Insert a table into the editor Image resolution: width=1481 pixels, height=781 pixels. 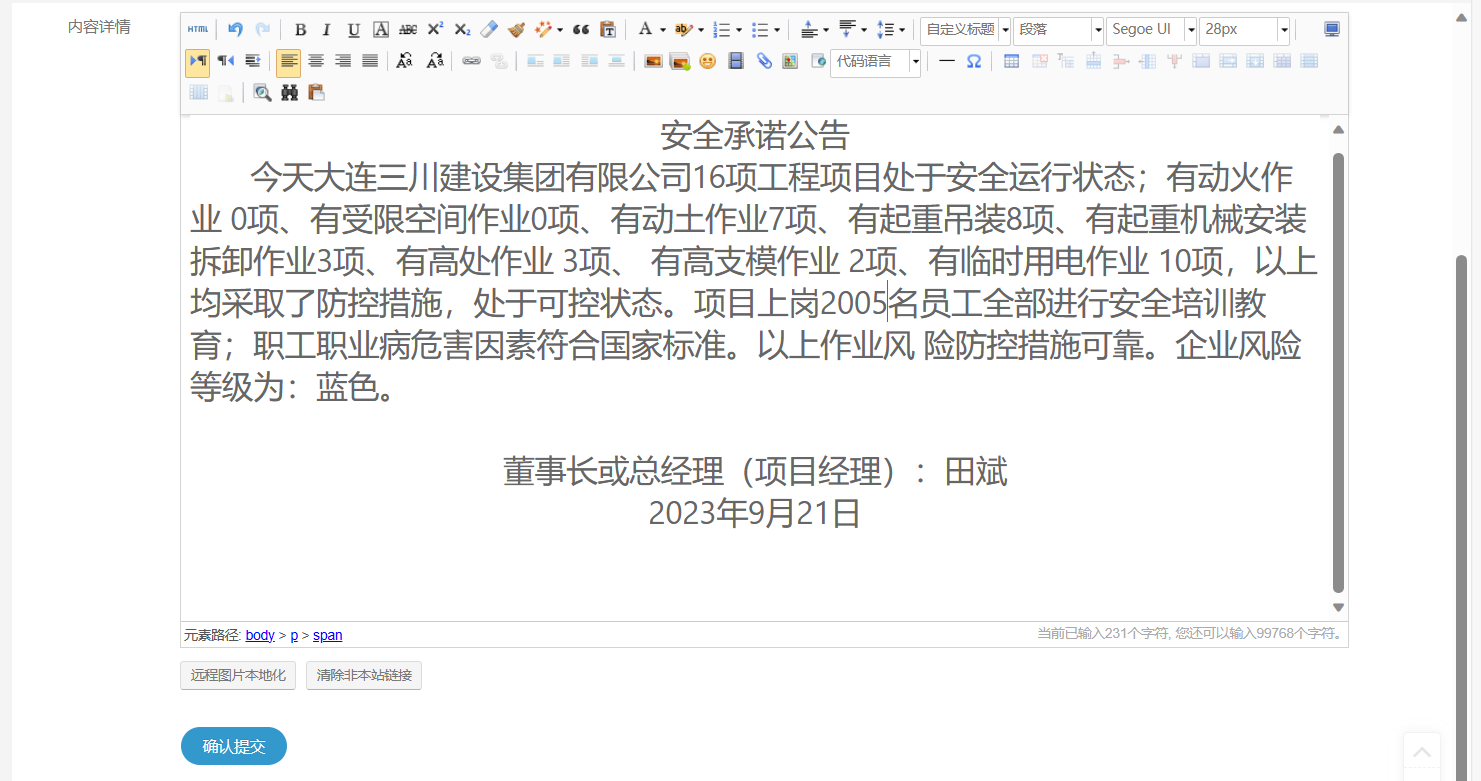coord(1012,62)
